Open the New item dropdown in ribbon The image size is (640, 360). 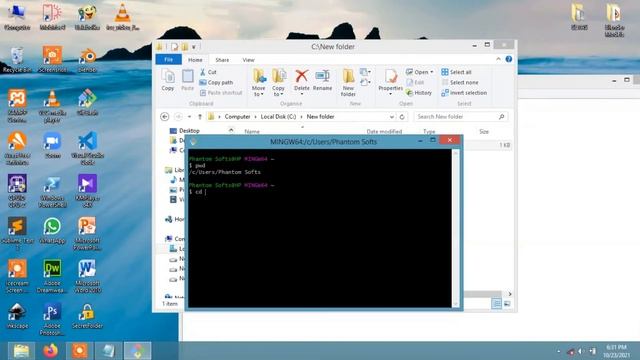(365, 72)
